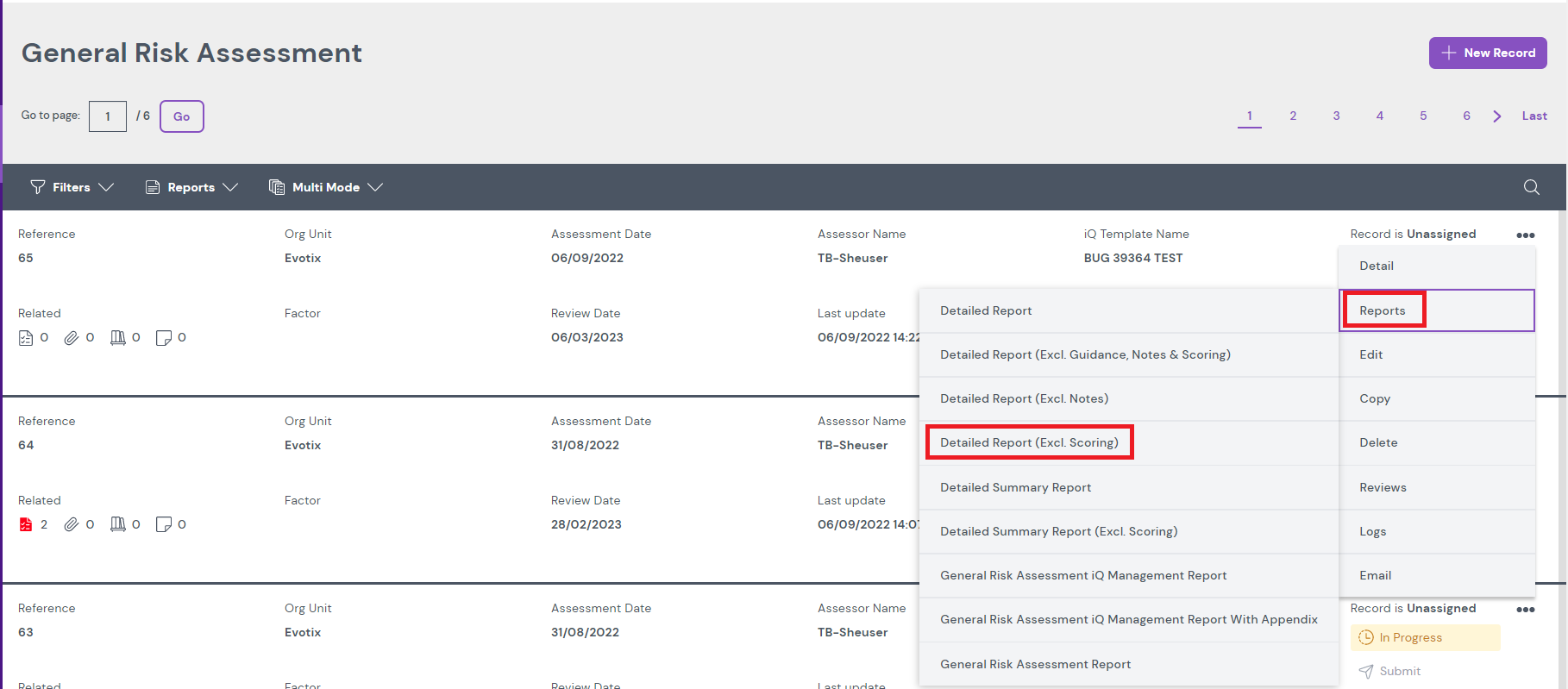
Task: Open the Reports toolbar dropdown
Action: [191, 187]
